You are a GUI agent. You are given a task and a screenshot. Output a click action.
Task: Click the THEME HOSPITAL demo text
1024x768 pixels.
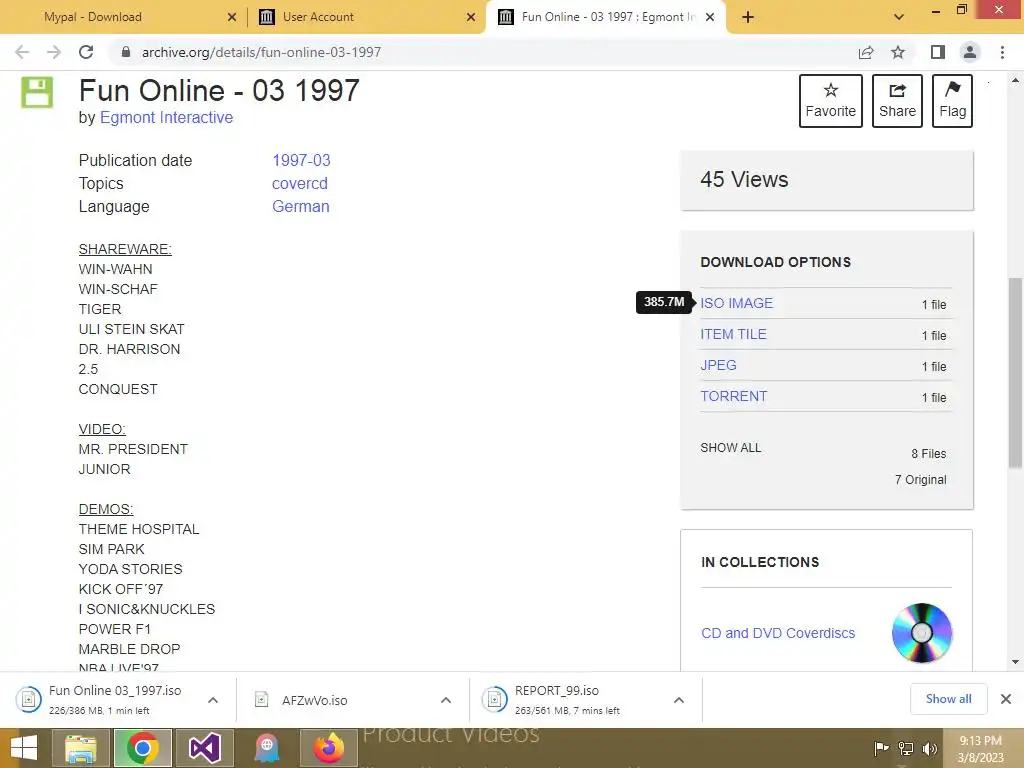(x=139, y=529)
